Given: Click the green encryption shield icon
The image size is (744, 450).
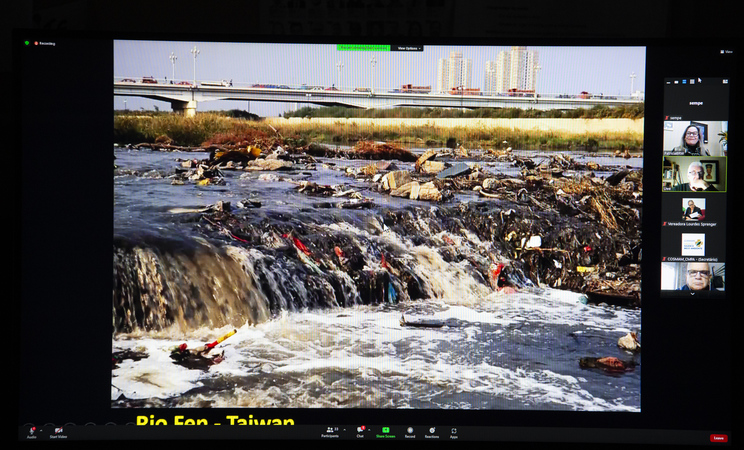Looking at the screenshot, I should [27, 43].
